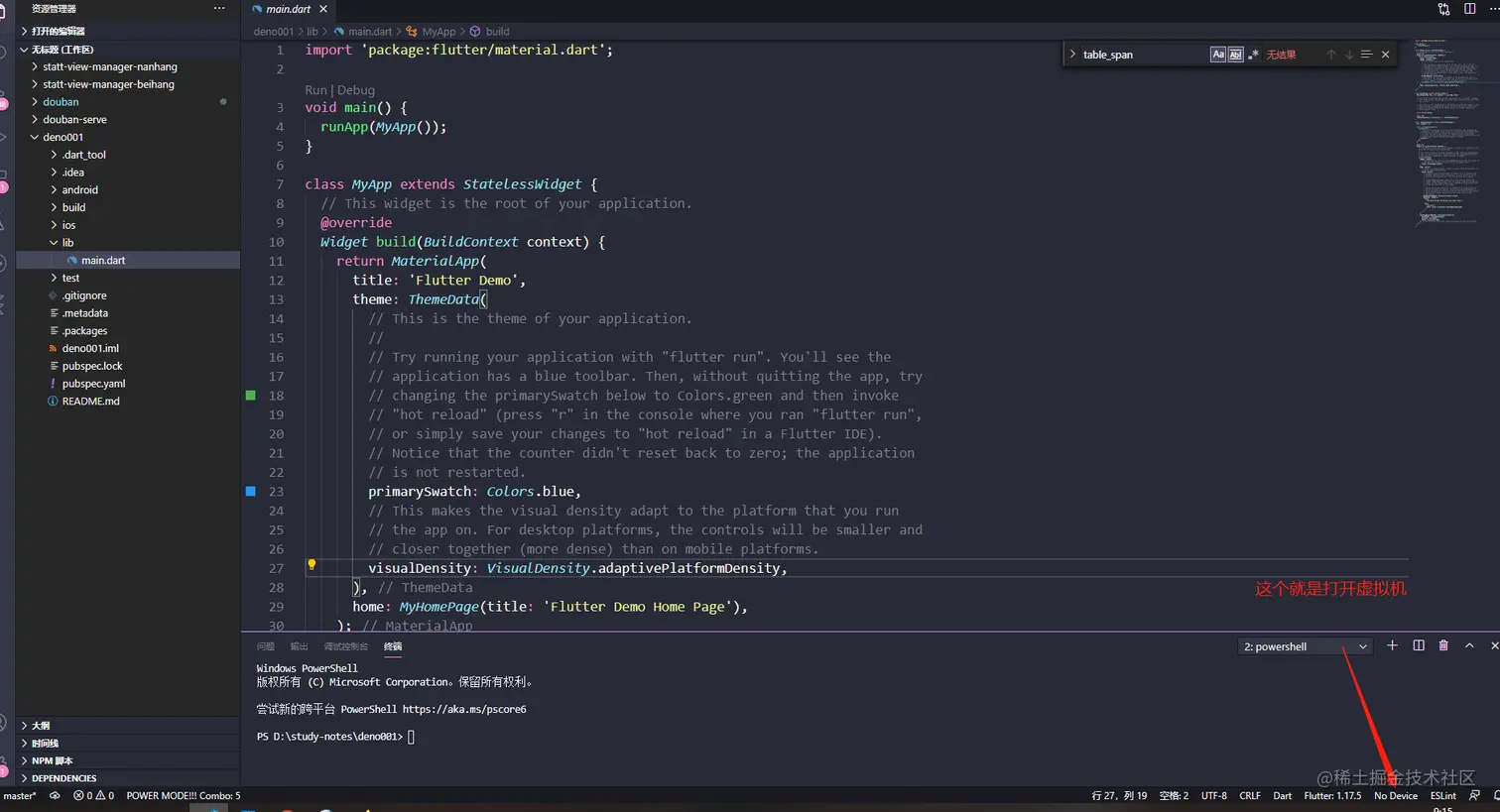Toggle match whole word in find box
This screenshot has height=812, width=1500.
point(1235,55)
